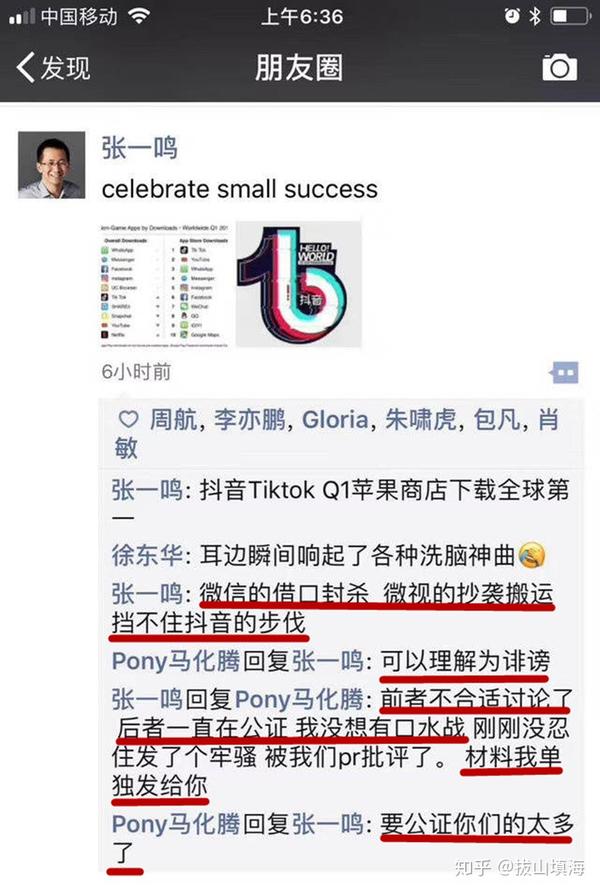Open 张一鸣's profile avatar photo

tap(52, 165)
